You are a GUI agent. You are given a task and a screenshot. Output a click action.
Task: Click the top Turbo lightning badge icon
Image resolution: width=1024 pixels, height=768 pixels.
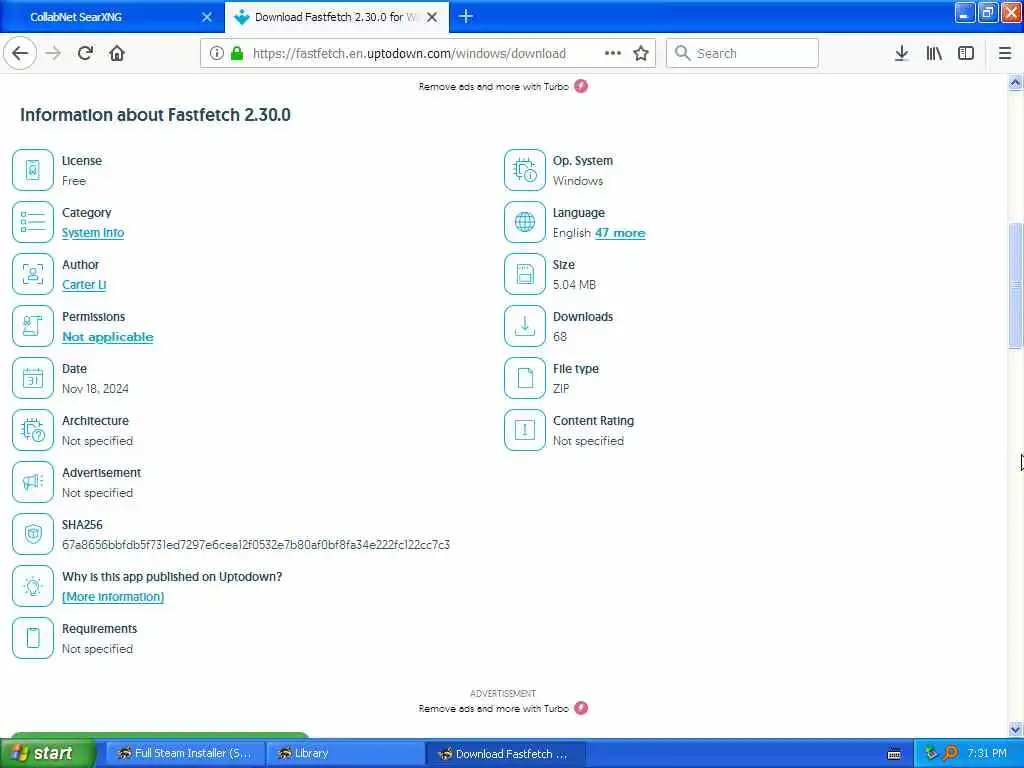tap(581, 86)
